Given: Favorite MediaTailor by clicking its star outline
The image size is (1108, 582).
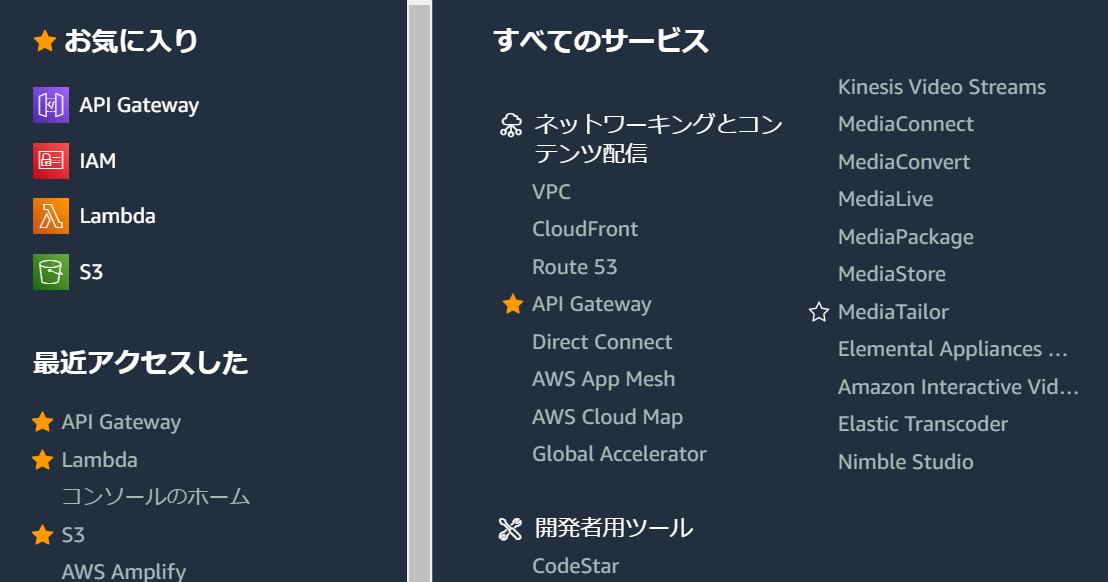Looking at the screenshot, I should pyautogui.click(x=818, y=311).
